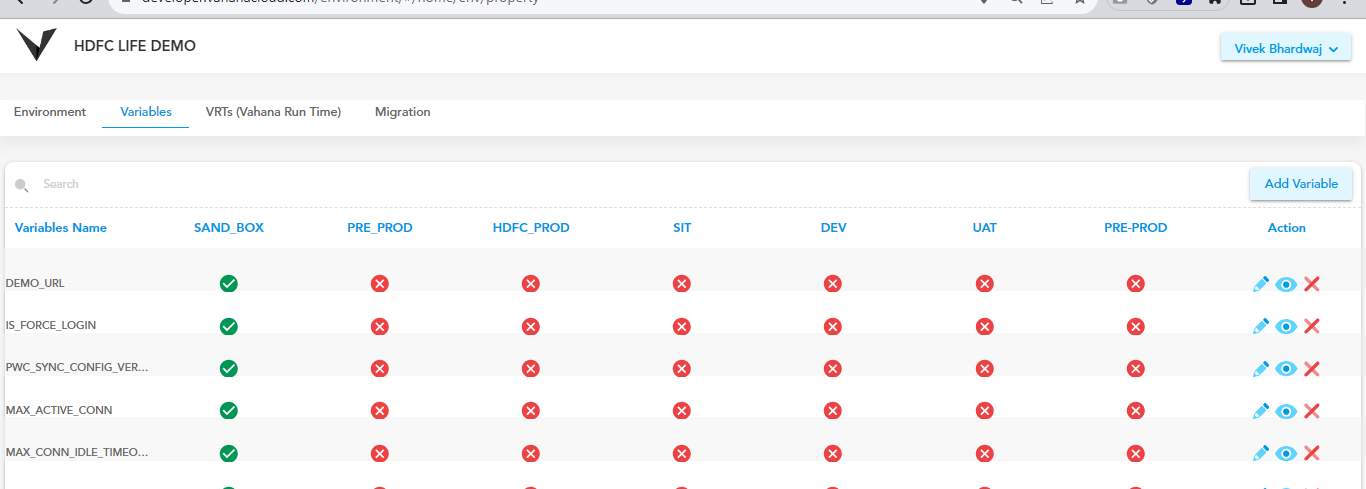
Task: Delete the IS_FORCE_LOGIN variable
Action: coord(1312,326)
